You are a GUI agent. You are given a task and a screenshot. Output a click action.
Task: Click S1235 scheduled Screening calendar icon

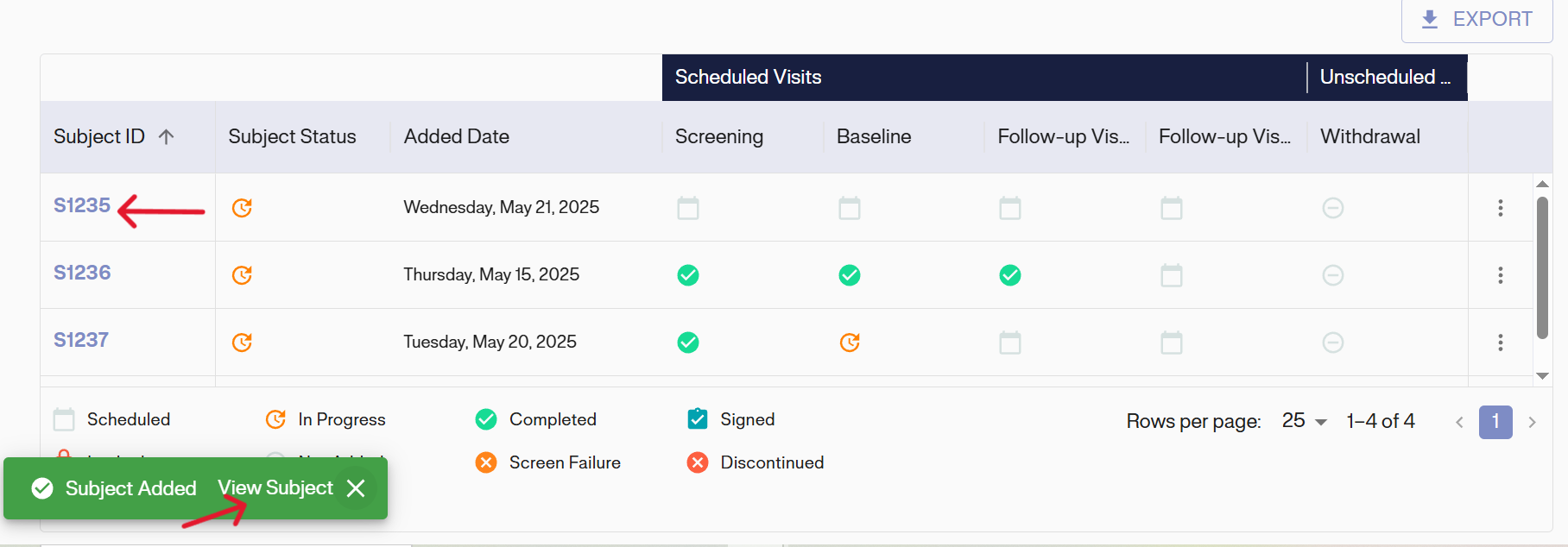tap(688, 208)
